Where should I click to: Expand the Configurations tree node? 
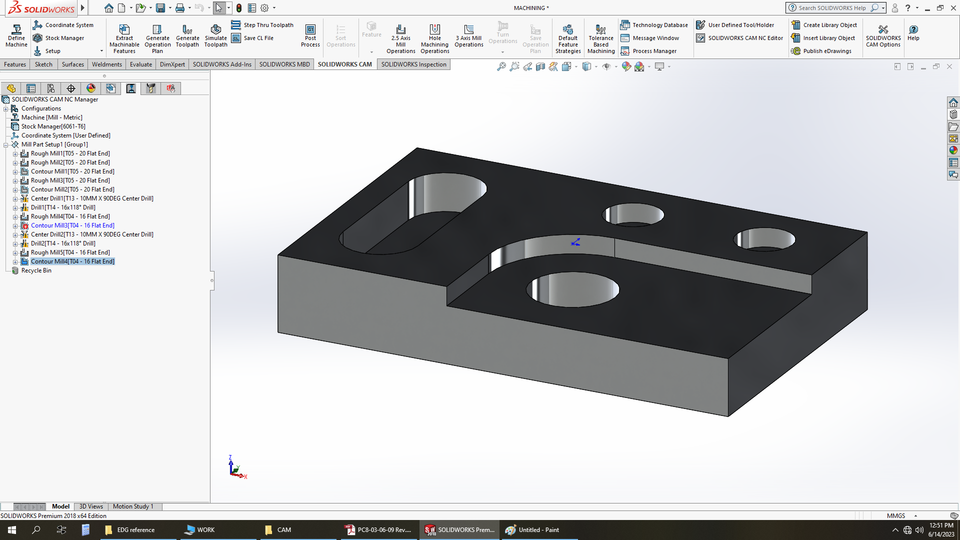(x=6, y=108)
